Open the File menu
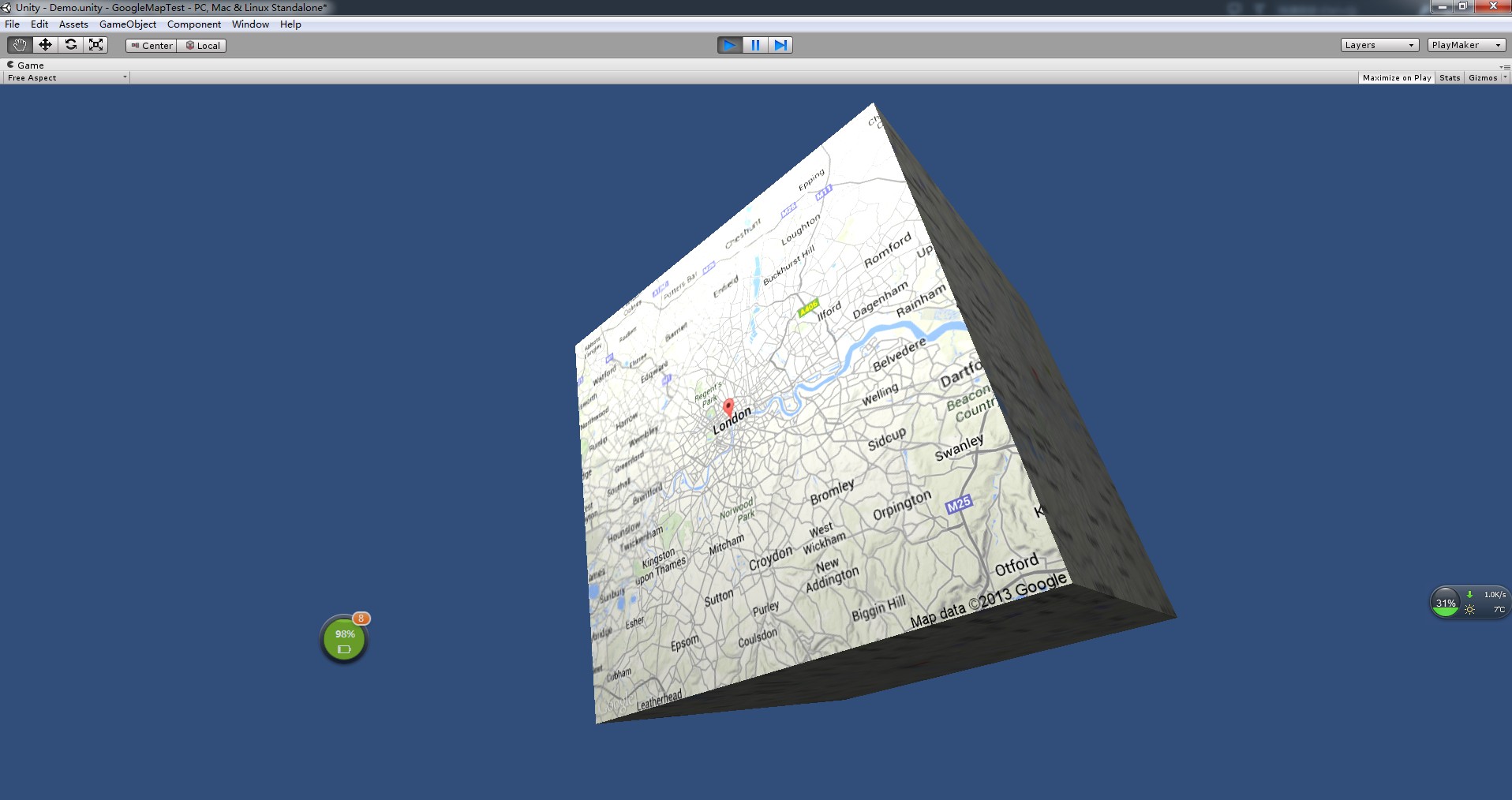The width and height of the screenshot is (1512, 800). coord(13,24)
